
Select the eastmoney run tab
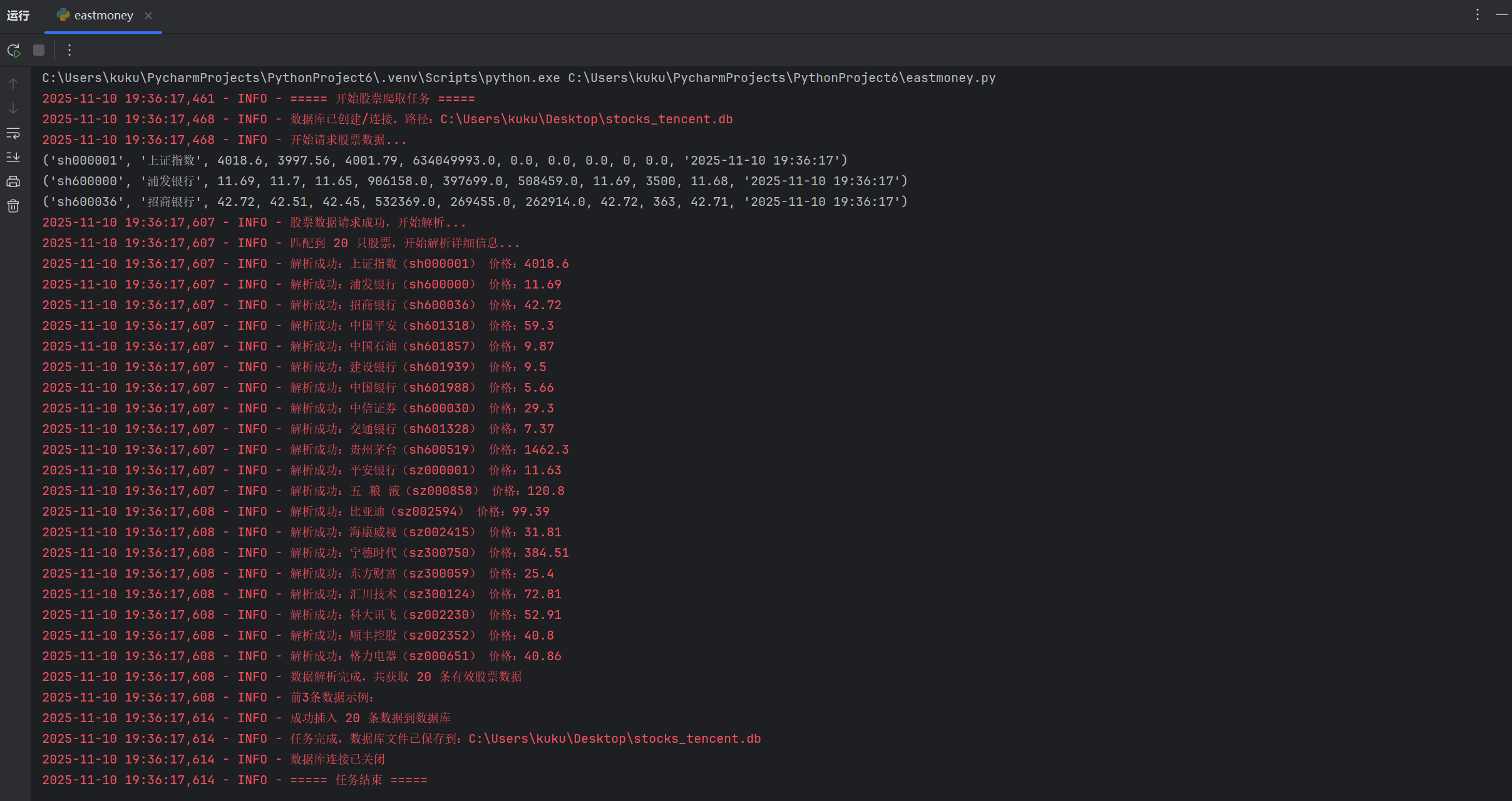pos(103,16)
